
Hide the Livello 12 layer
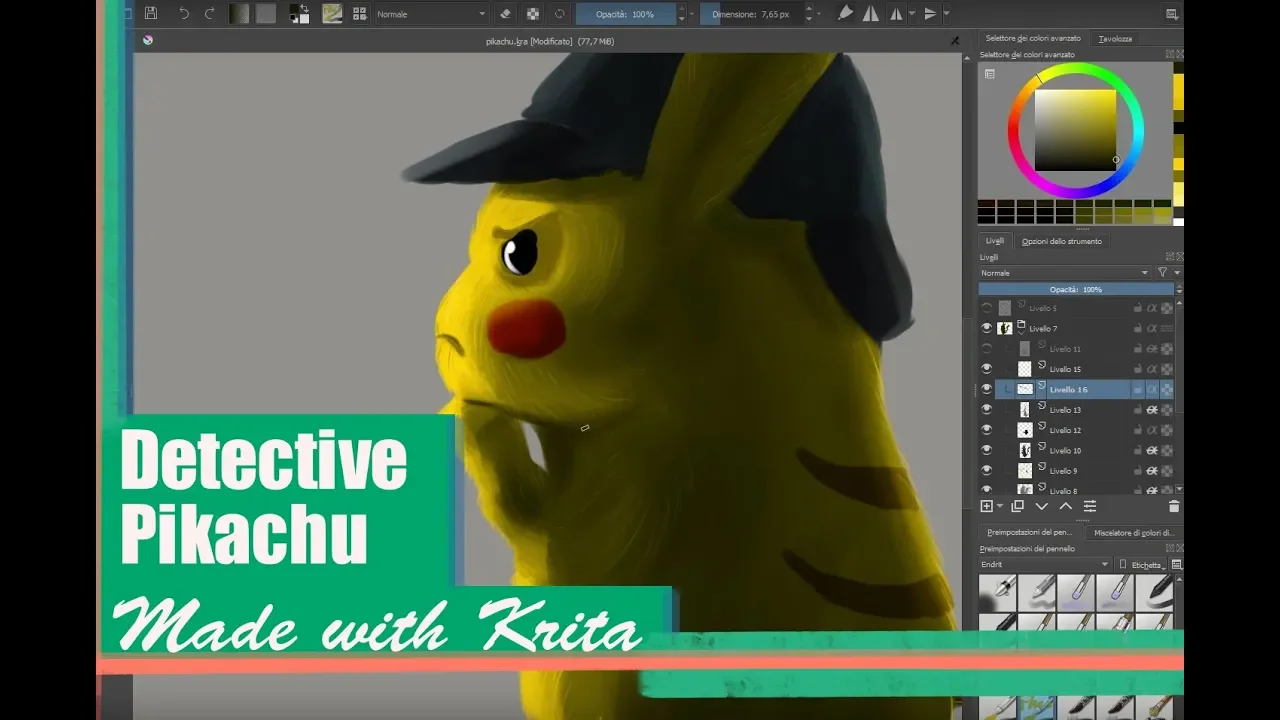[x=987, y=430]
